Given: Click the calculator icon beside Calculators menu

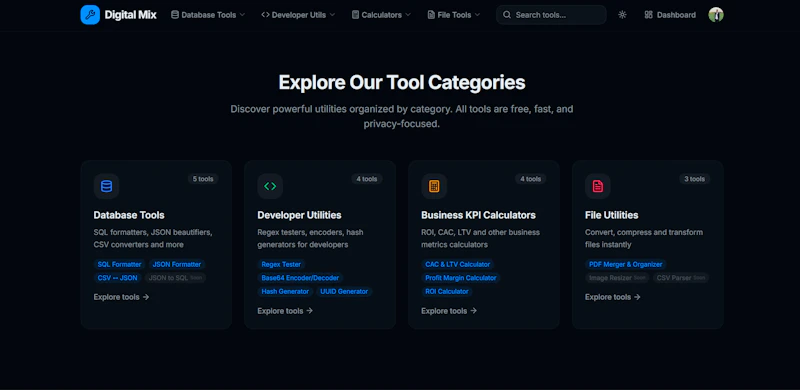Looking at the screenshot, I should (355, 15).
